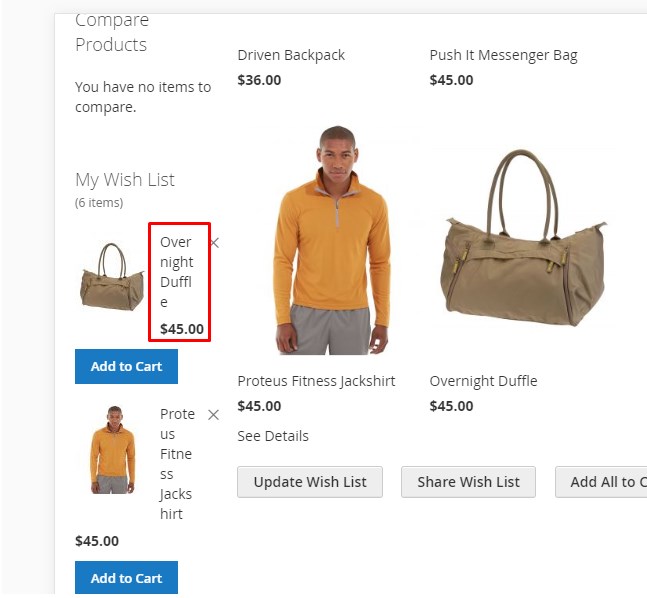Open the Proteus Fitness Jackshirt title in main list

[x=316, y=381]
